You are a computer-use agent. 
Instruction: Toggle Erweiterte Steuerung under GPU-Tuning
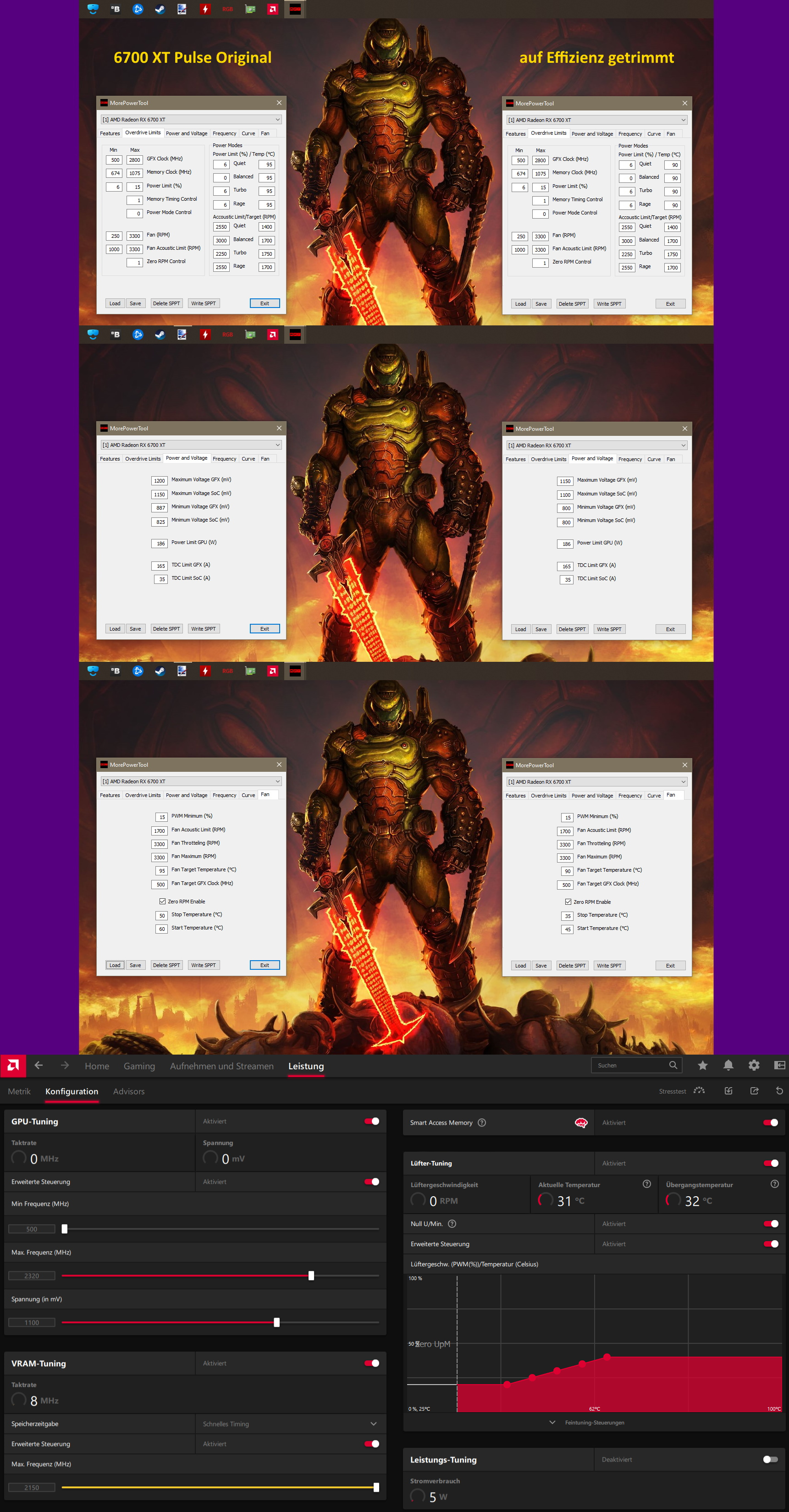coord(372,1182)
